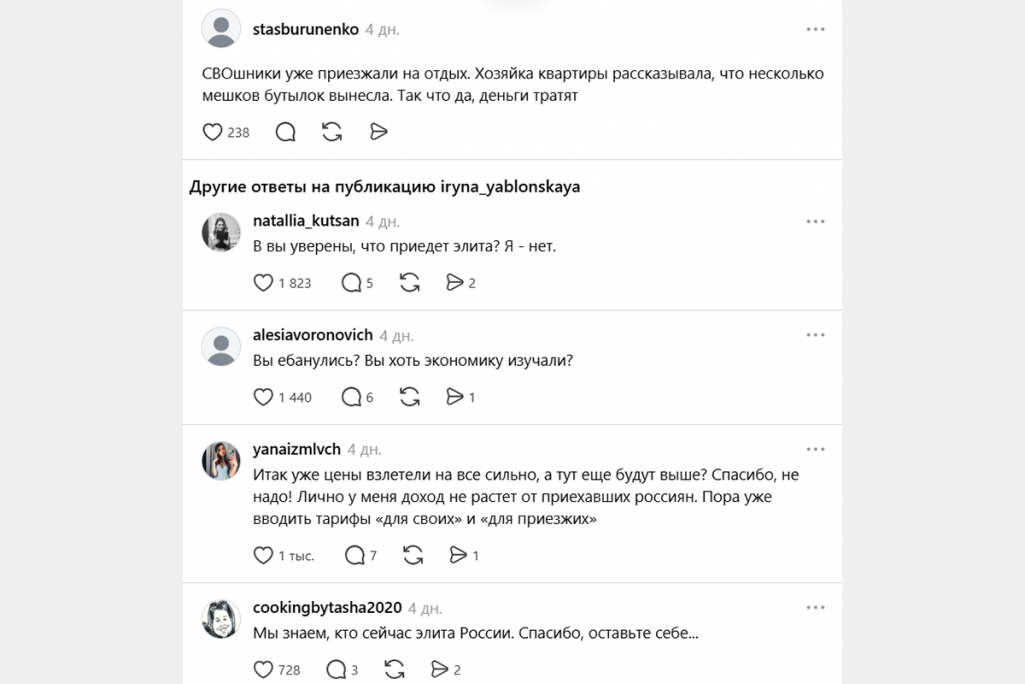Image resolution: width=1025 pixels, height=684 pixels.
Task: Reply to stasburunenko's comment via speech bubble icon
Action: click(x=285, y=131)
